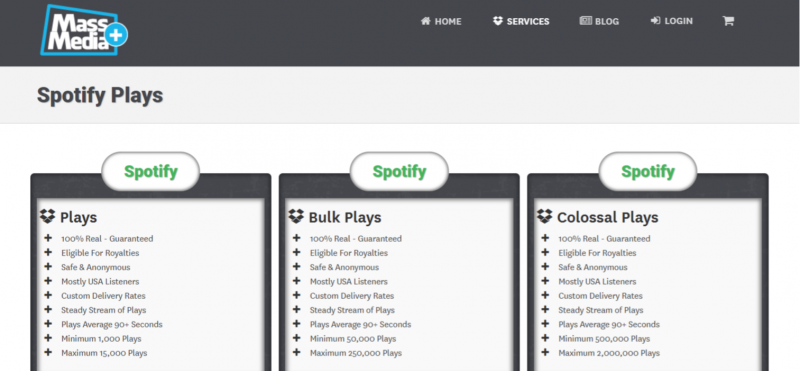Click plus icon next to 'Maximum 250,000 Plays'

(x=296, y=352)
